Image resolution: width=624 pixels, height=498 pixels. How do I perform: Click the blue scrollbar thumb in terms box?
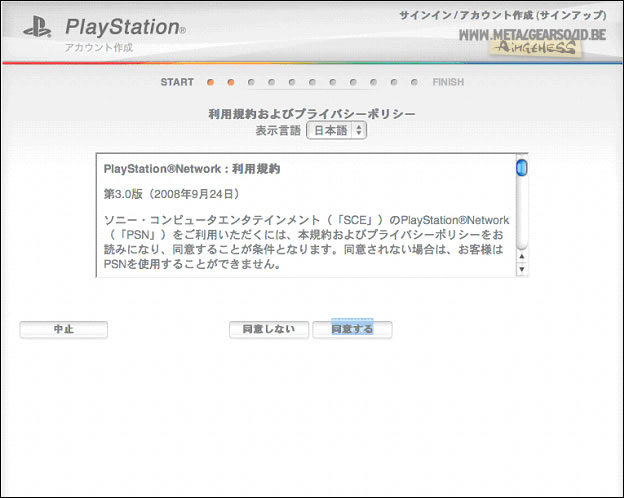pyautogui.click(x=522, y=167)
